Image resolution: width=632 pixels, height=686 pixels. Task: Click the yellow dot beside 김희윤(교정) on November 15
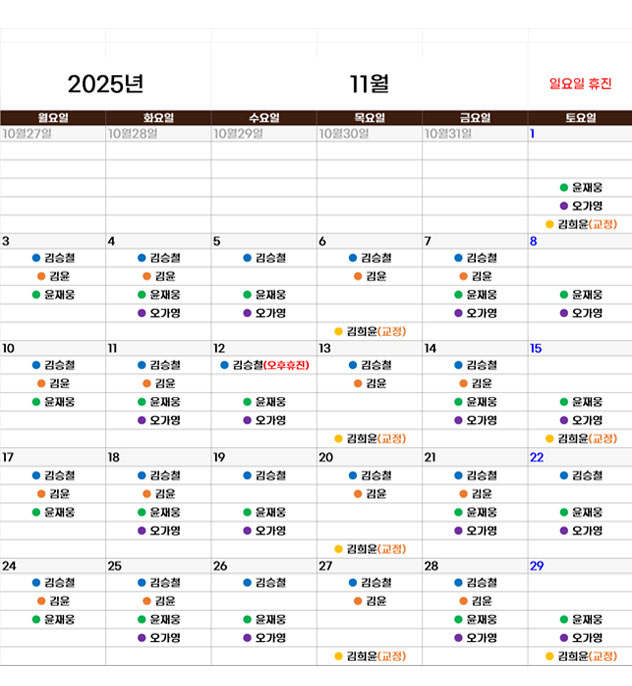coord(549,439)
